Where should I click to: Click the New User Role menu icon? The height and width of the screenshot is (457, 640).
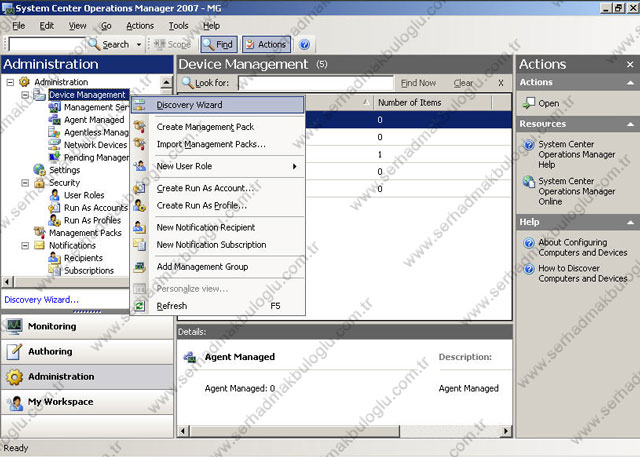(x=140, y=166)
